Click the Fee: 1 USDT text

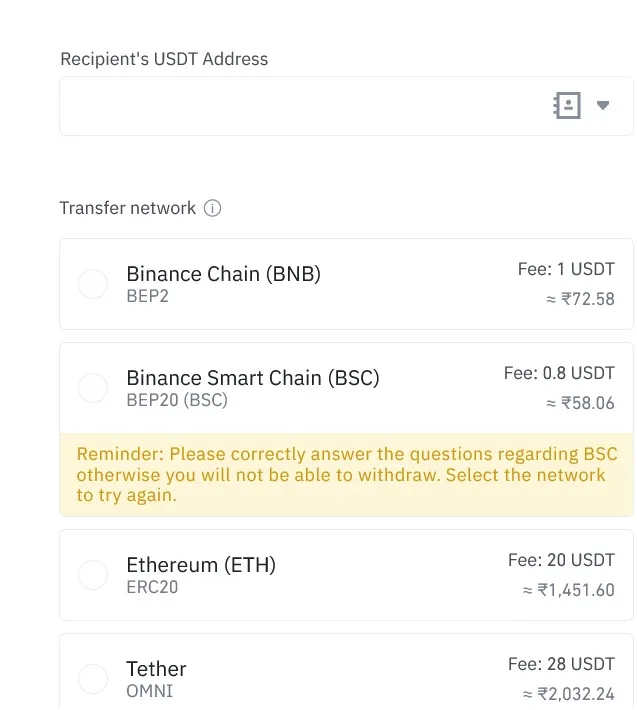coord(566,269)
